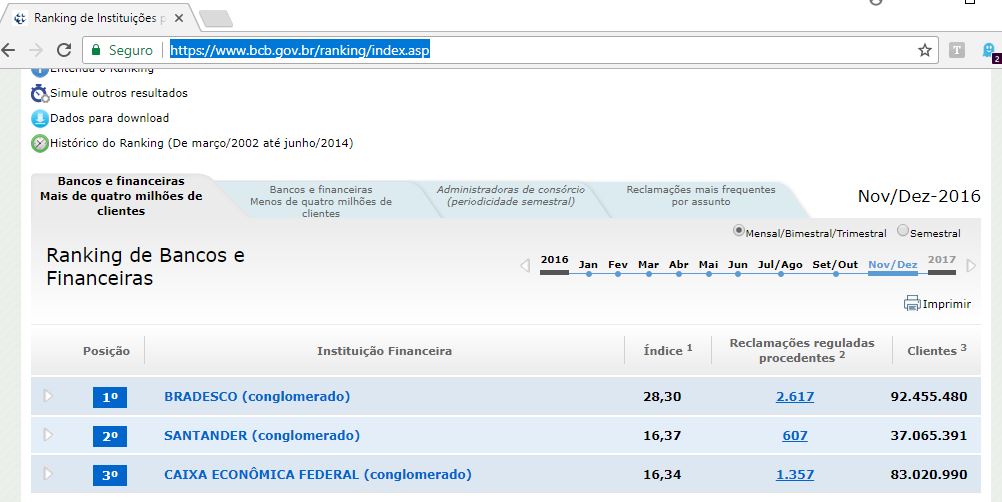The image size is (1002, 502).
Task: Open Administradoras de consórcio tab
Action: pos(511,195)
